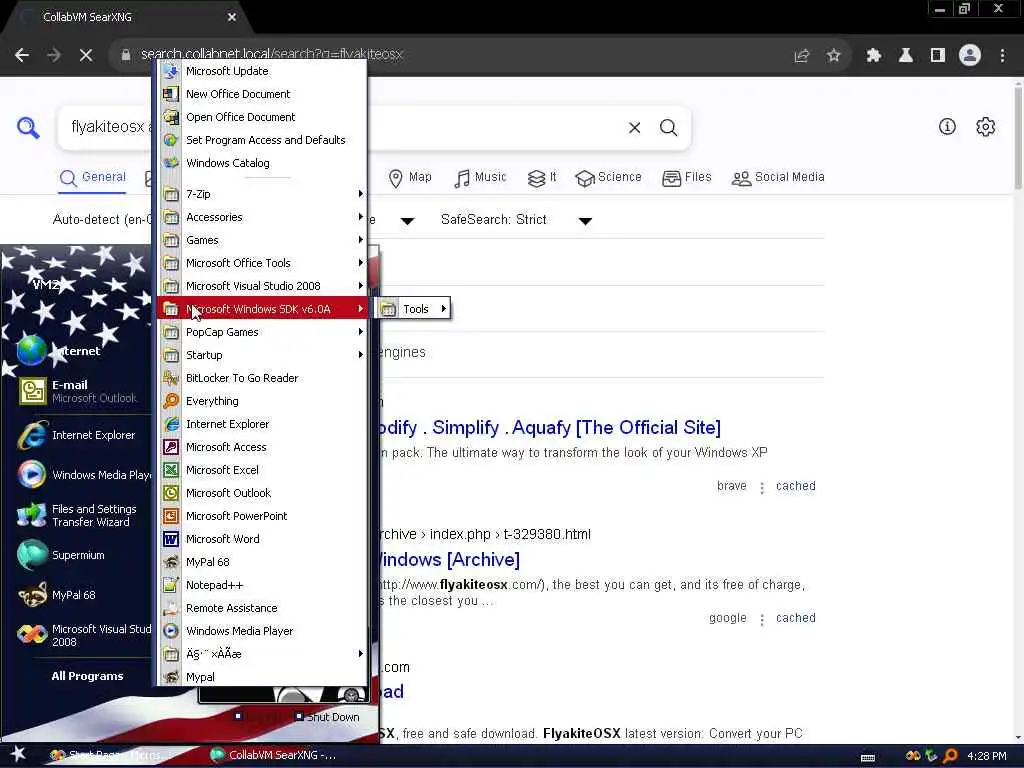Click the page vertical scrollbar
Image resolution: width=1024 pixels, height=768 pixels.
tap(1018, 137)
